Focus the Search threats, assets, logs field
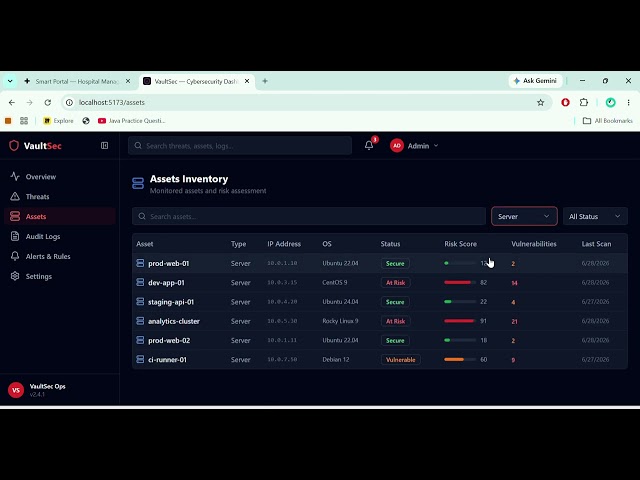The image size is (640, 480). (x=240, y=146)
